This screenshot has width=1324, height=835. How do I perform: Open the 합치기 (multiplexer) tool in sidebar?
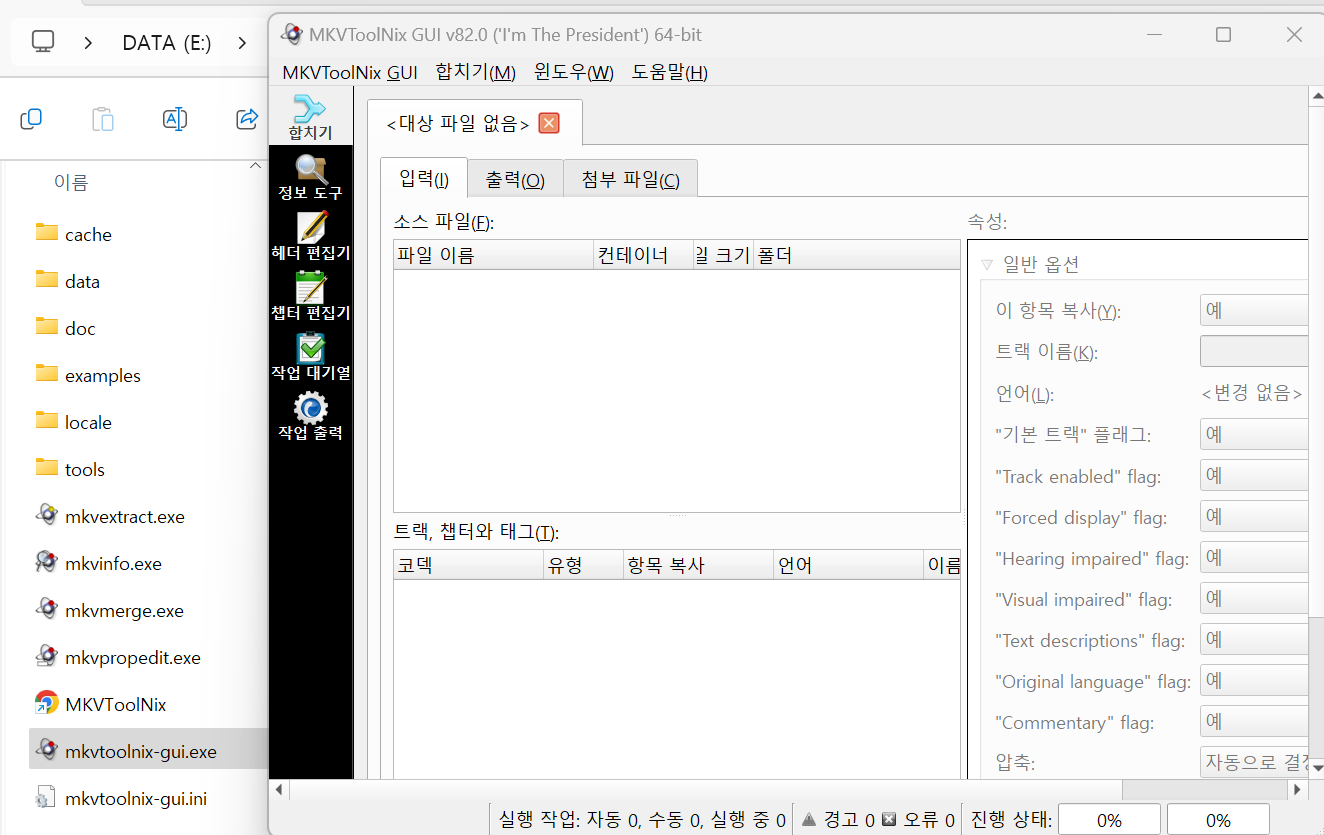pos(310,117)
